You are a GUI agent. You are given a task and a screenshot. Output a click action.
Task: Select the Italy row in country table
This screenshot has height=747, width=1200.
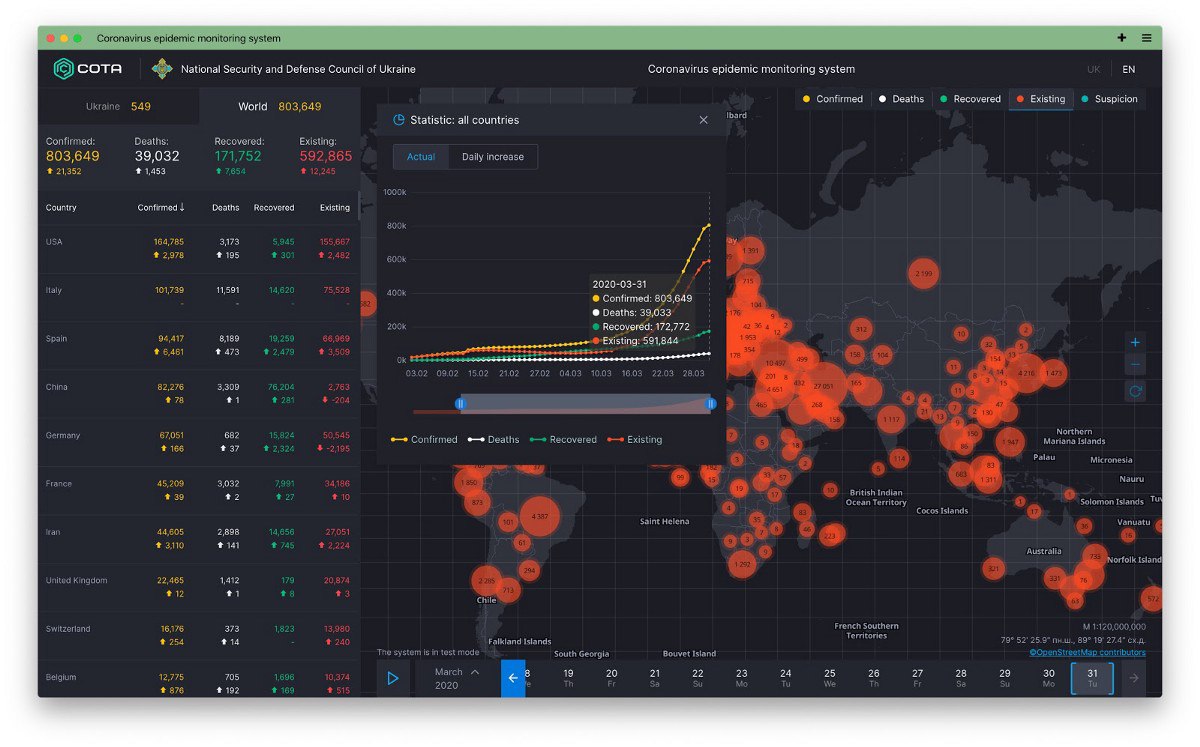click(198, 297)
